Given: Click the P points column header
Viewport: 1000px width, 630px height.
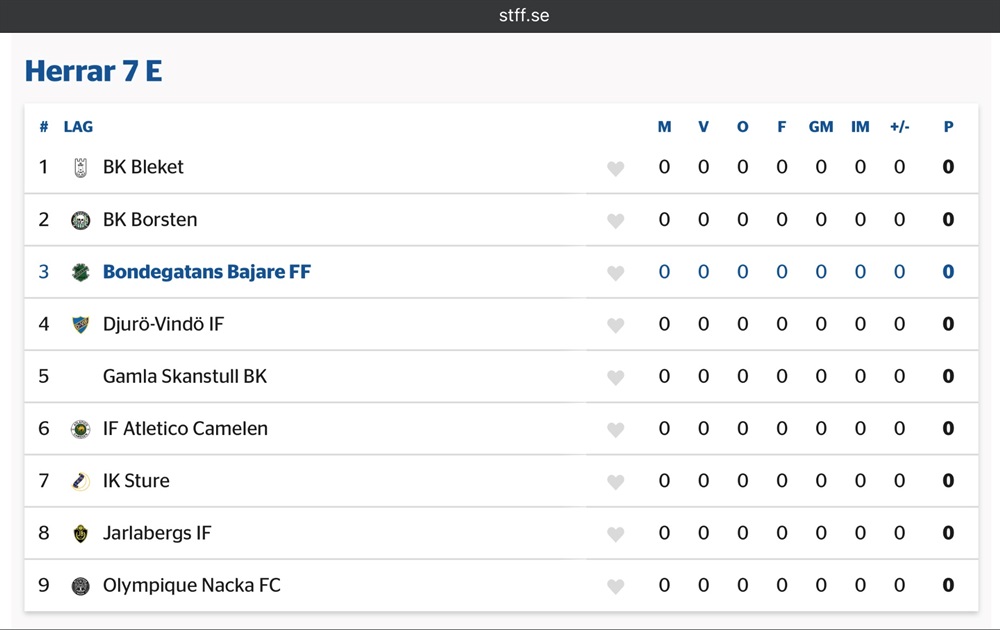Looking at the screenshot, I should click(x=948, y=127).
